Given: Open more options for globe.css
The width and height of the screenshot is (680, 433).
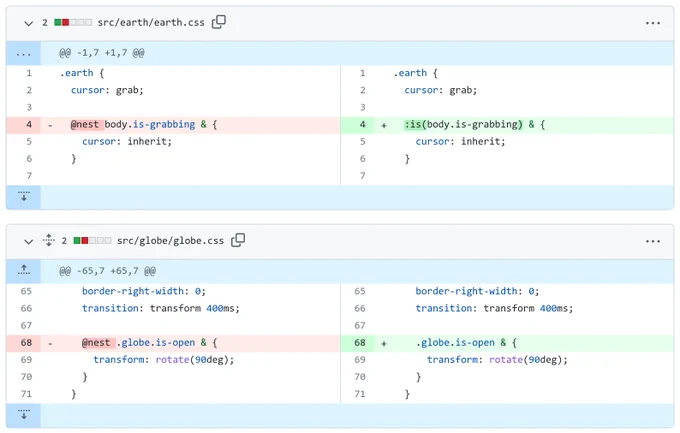Looking at the screenshot, I should (653, 241).
